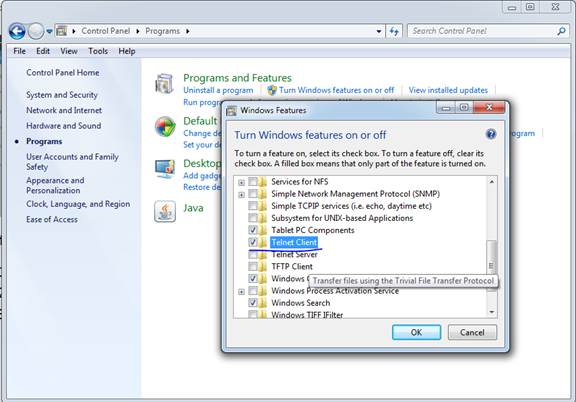Open Network and Internet category
This screenshot has height=402, width=576.
64,110
